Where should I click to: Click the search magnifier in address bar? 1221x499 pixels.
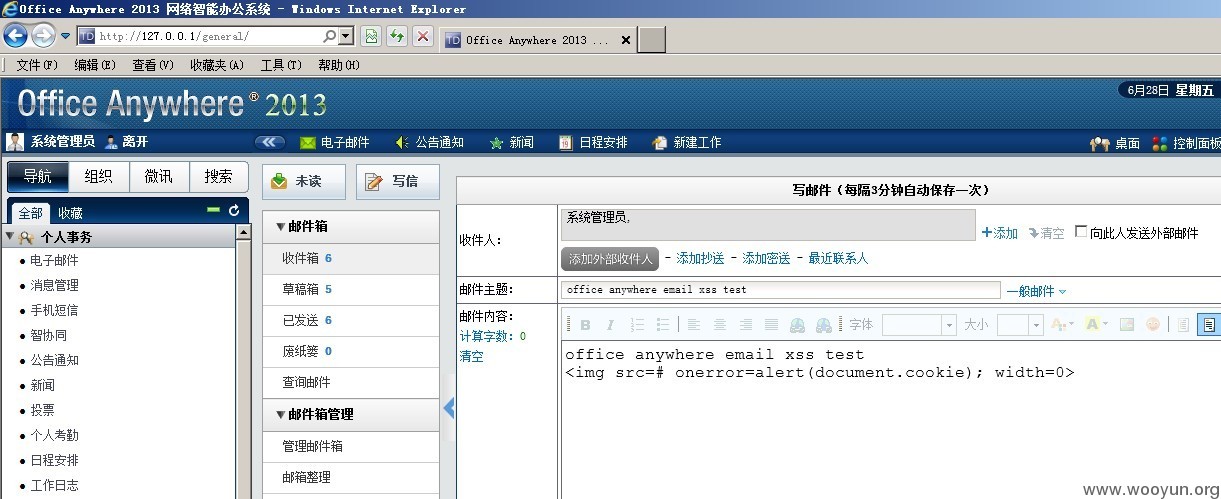pos(329,37)
